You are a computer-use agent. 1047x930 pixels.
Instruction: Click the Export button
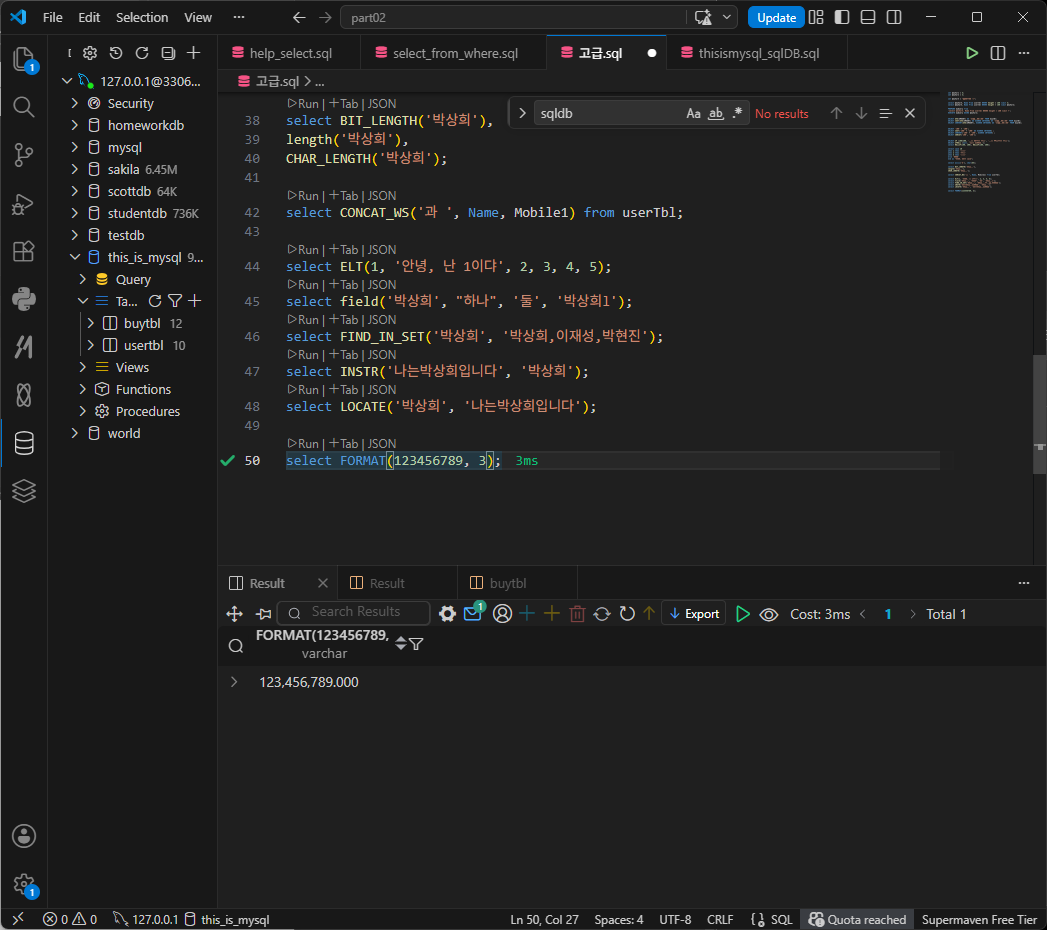694,614
